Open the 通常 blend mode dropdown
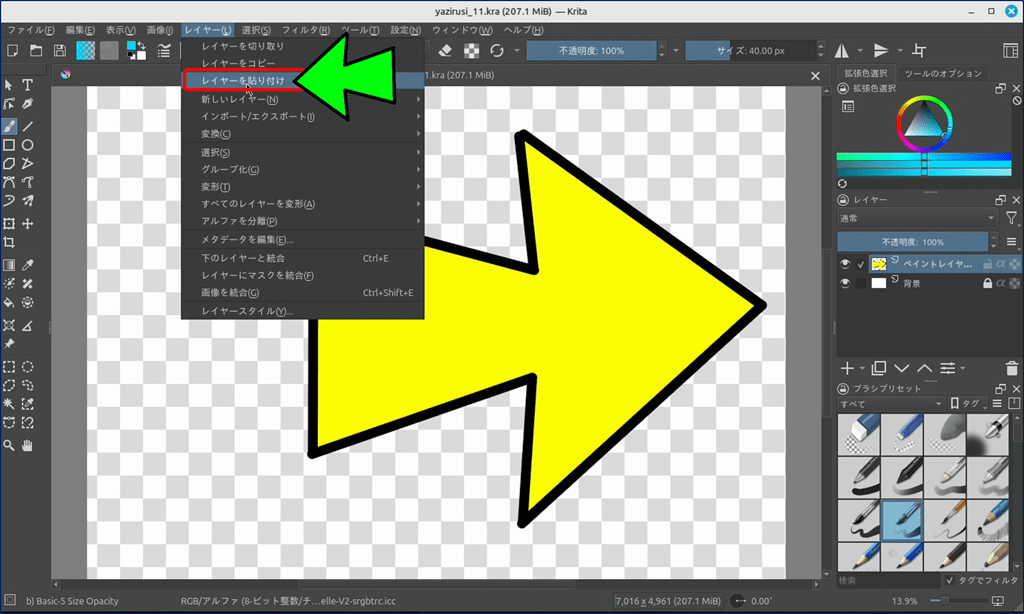1024x614 pixels. [917, 218]
